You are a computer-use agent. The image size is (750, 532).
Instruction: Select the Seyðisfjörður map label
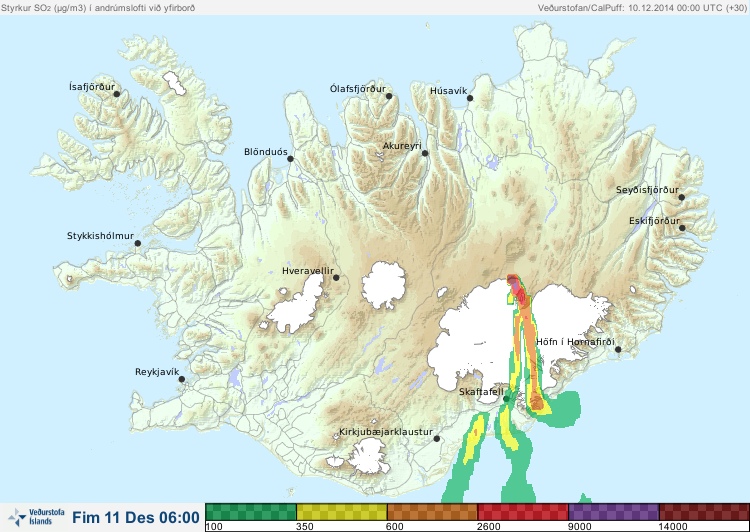pyautogui.click(x=647, y=190)
